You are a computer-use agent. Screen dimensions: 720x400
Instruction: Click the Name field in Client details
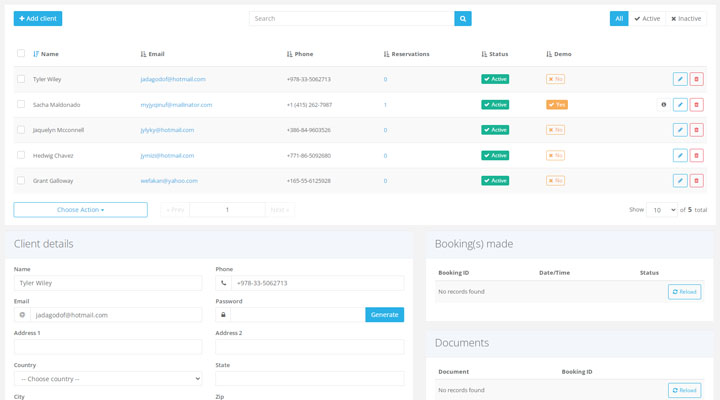pos(108,283)
